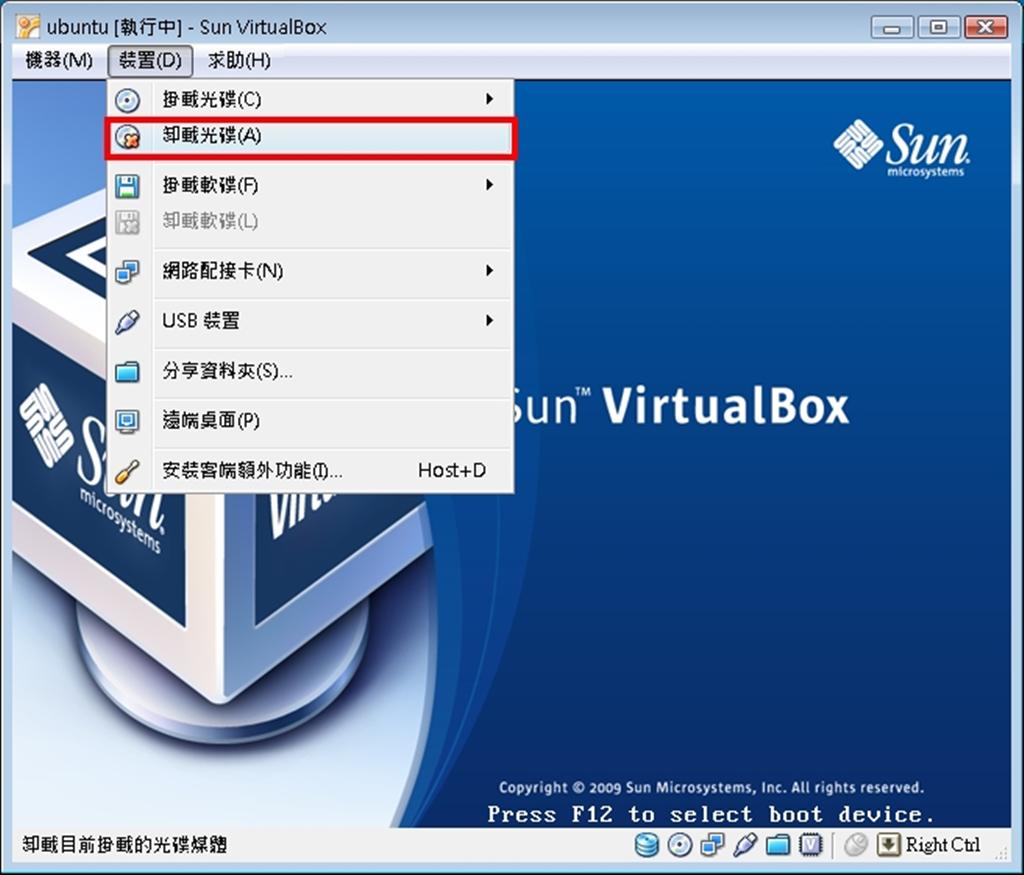Viewport: 1024px width, 875px height.
Task: Expand the 掛載軟碟(F) submenu arrow
Action: tap(489, 185)
